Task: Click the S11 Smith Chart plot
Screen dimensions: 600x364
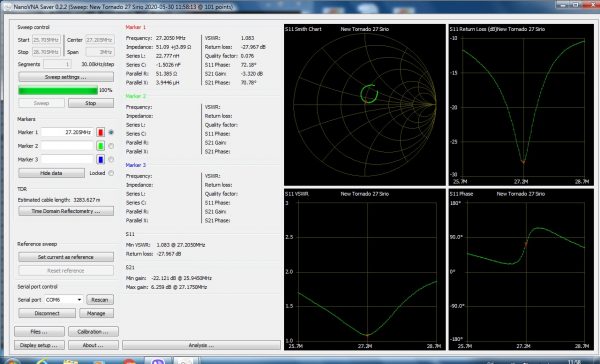Action: point(365,105)
